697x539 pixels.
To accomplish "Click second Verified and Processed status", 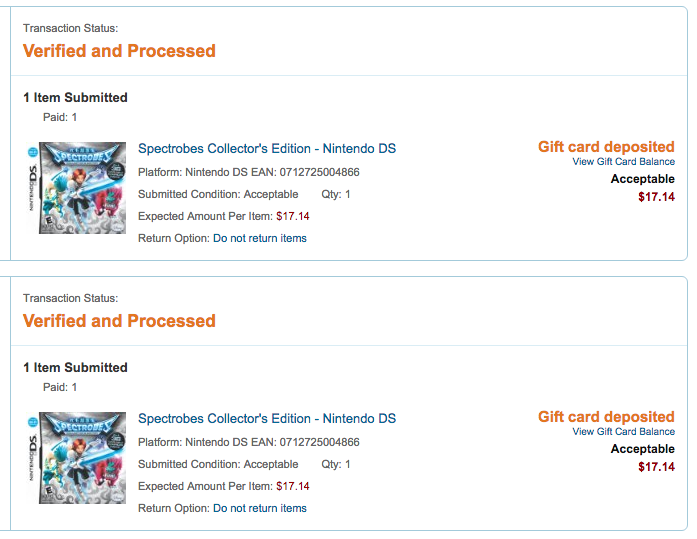I will coord(119,321).
